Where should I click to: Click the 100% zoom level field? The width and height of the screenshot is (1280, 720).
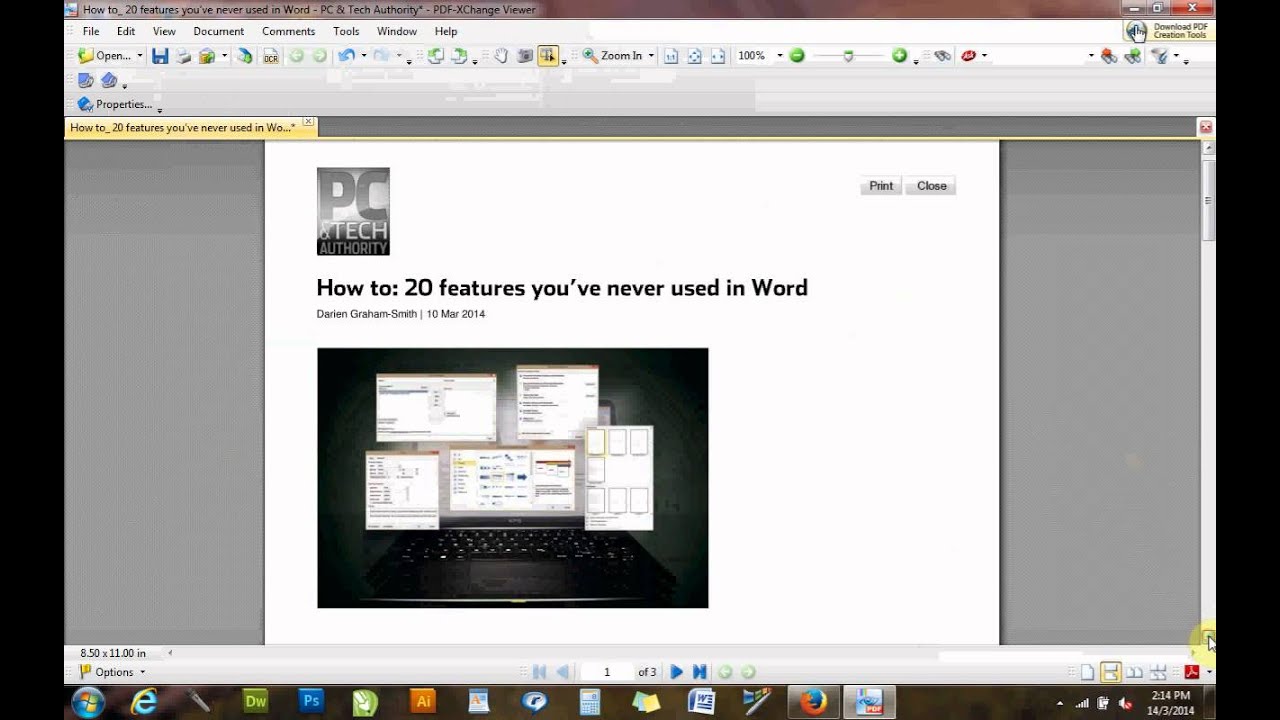[753, 56]
